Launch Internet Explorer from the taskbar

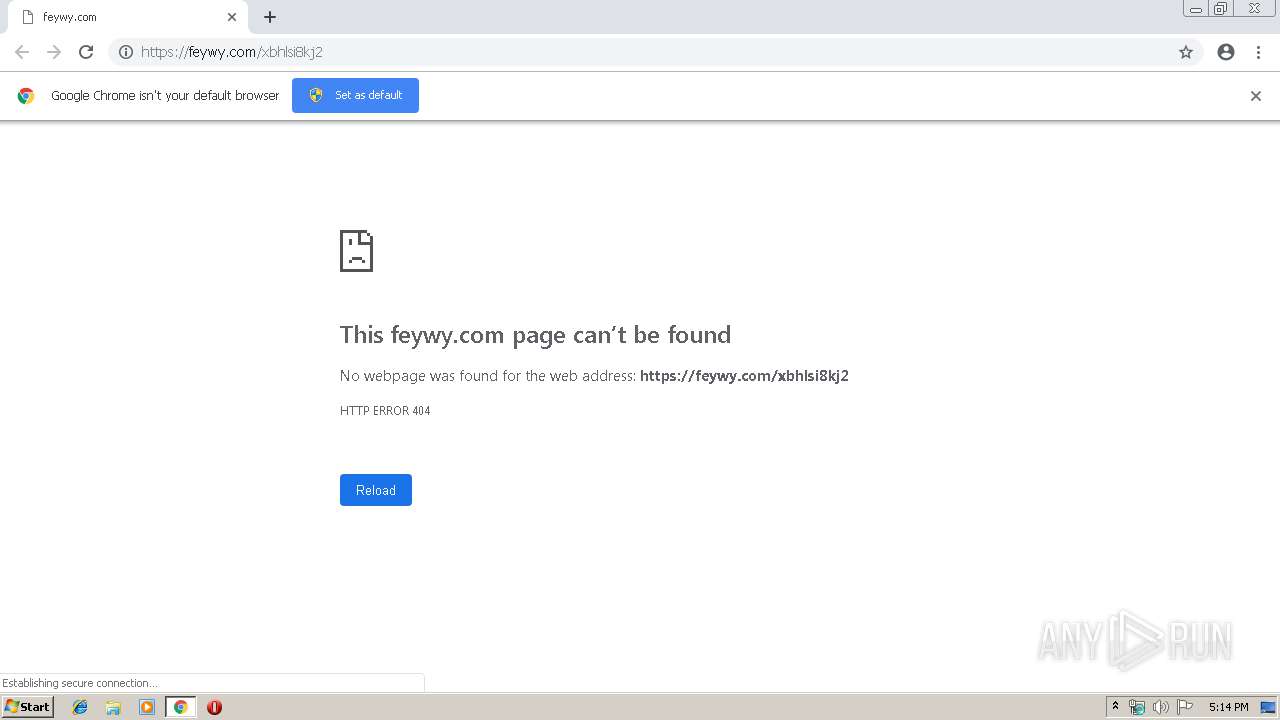(x=80, y=707)
